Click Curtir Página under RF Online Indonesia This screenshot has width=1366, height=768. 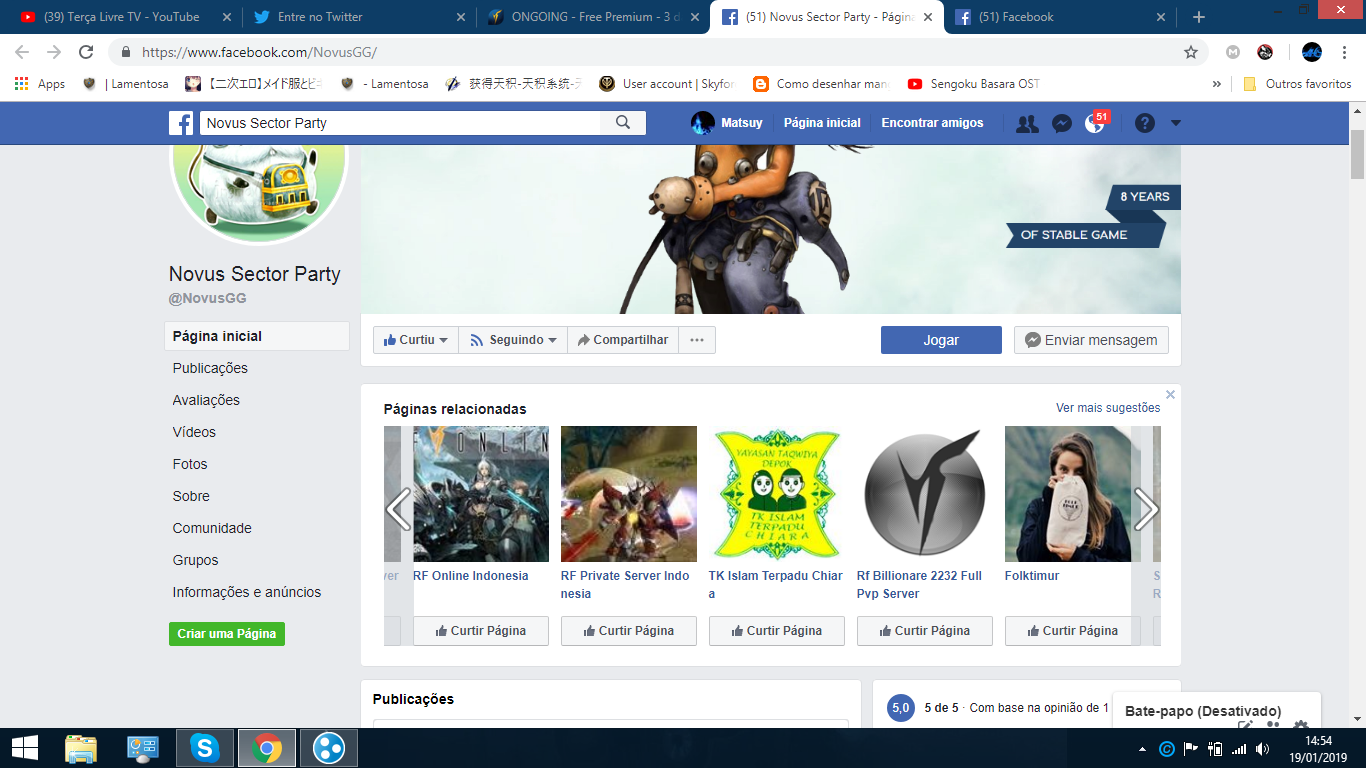pyautogui.click(x=481, y=631)
